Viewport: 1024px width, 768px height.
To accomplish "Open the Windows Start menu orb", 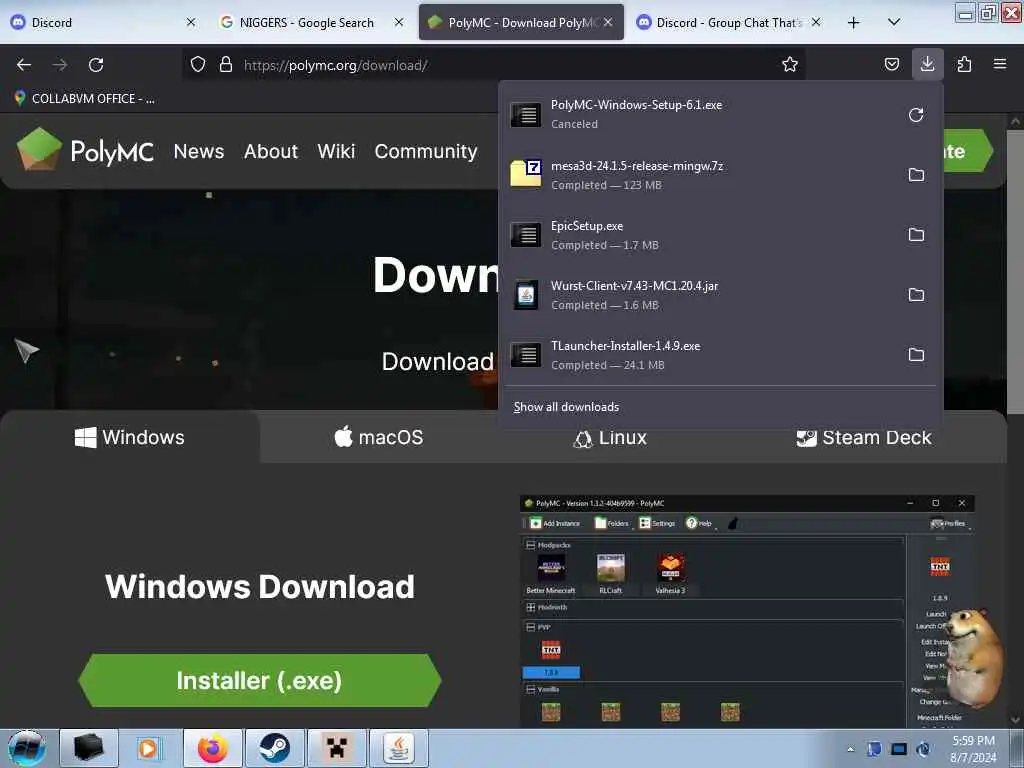I will coord(27,748).
